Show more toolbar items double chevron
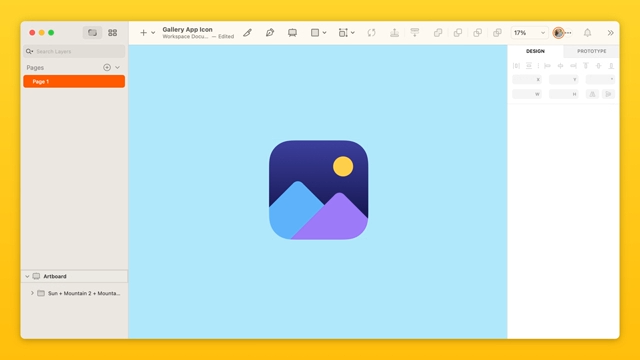640x360 pixels. [610, 33]
